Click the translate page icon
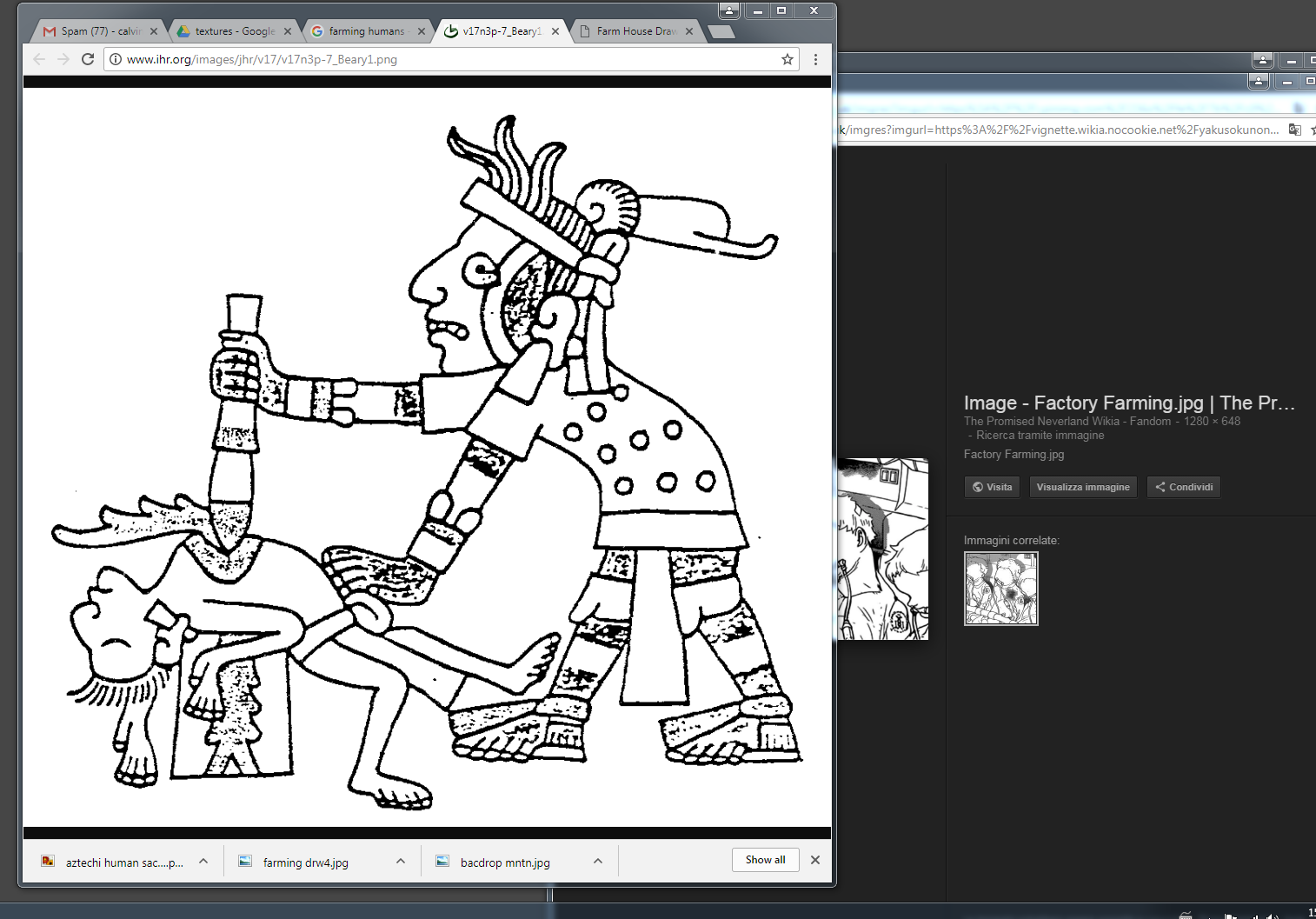This screenshot has height=919, width=1316. [x=1294, y=130]
